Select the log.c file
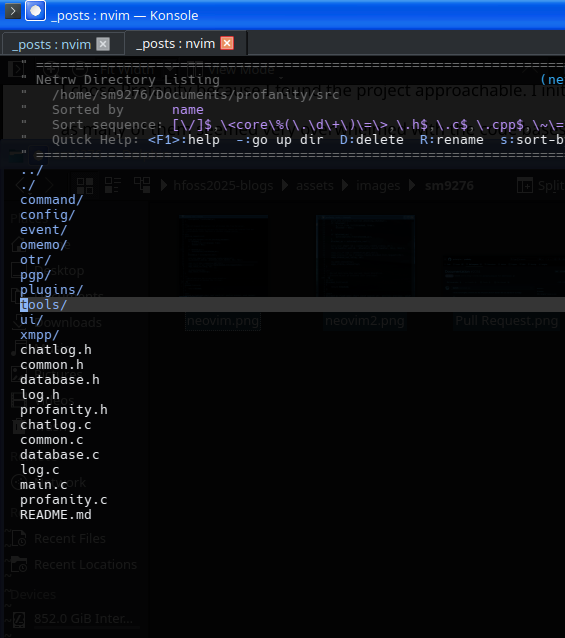 [40, 470]
